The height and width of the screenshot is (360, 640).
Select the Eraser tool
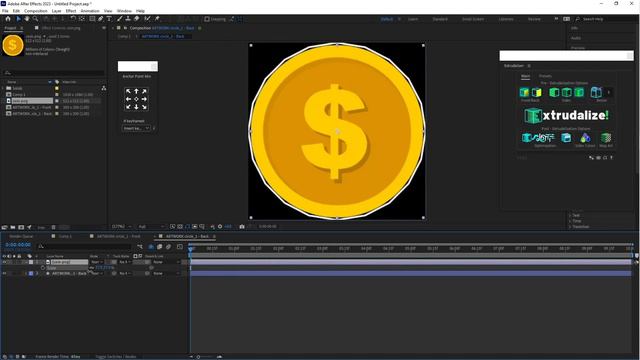coord(137,19)
